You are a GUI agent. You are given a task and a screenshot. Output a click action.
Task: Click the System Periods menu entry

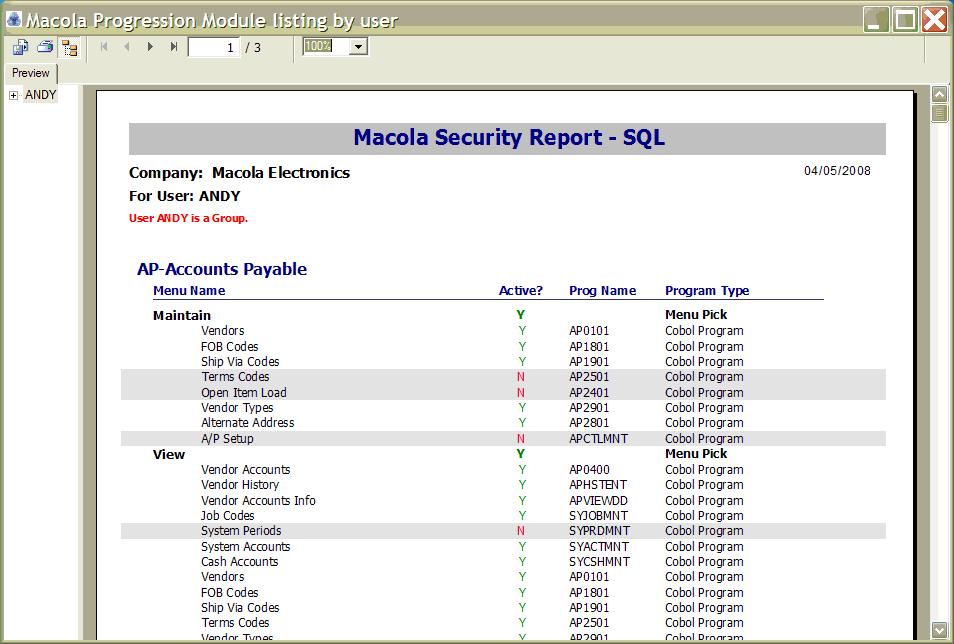point(242,531)
